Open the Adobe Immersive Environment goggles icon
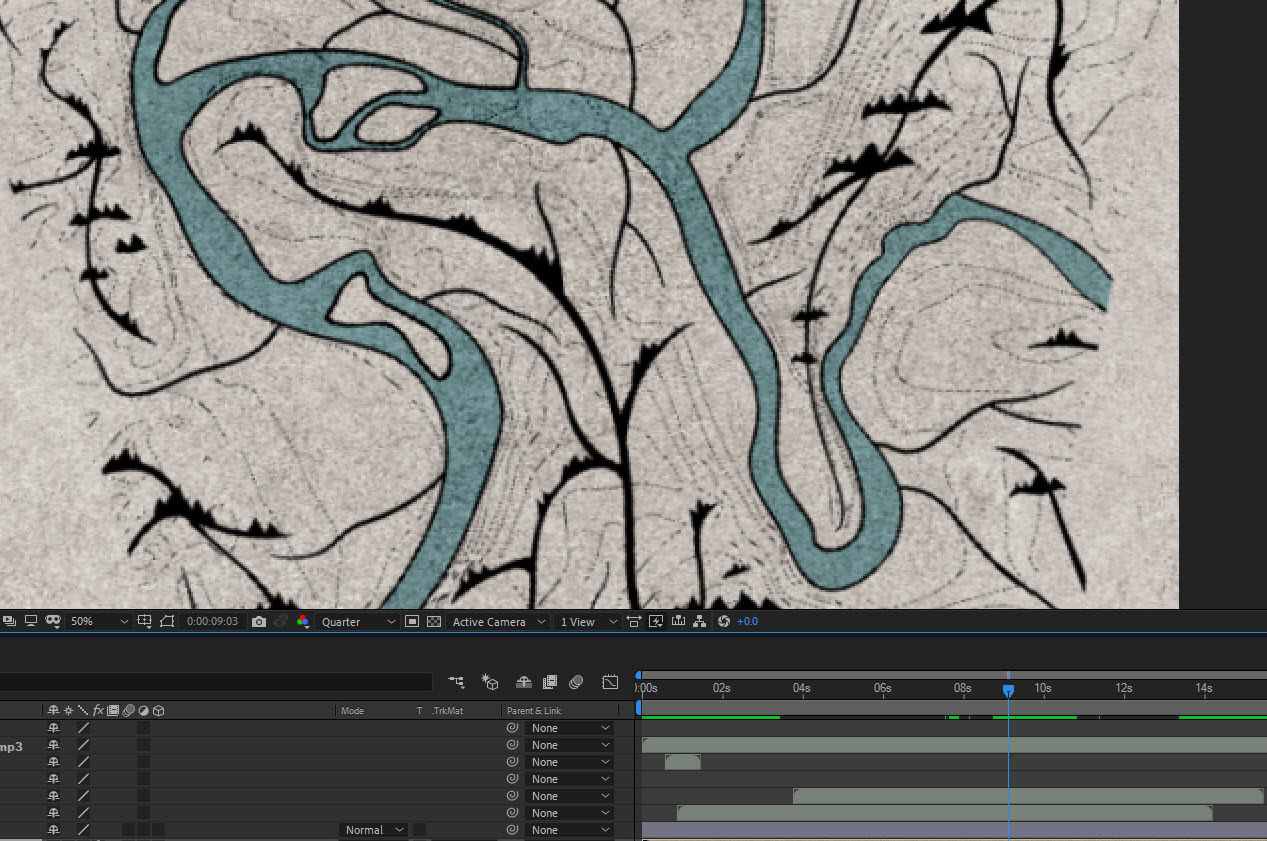This screenshot has height=841, width=1267. click(53, 621)
